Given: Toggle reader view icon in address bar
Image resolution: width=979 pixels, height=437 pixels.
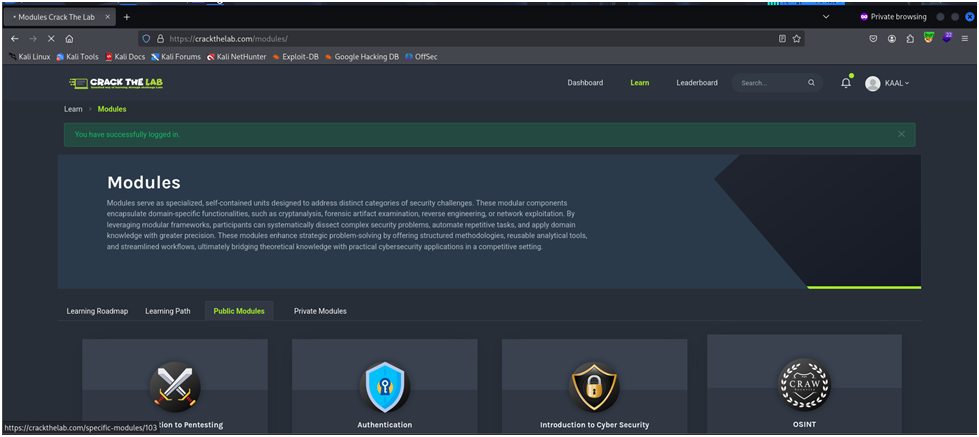Looking at the screenshot, I should (x=782, y=39).
